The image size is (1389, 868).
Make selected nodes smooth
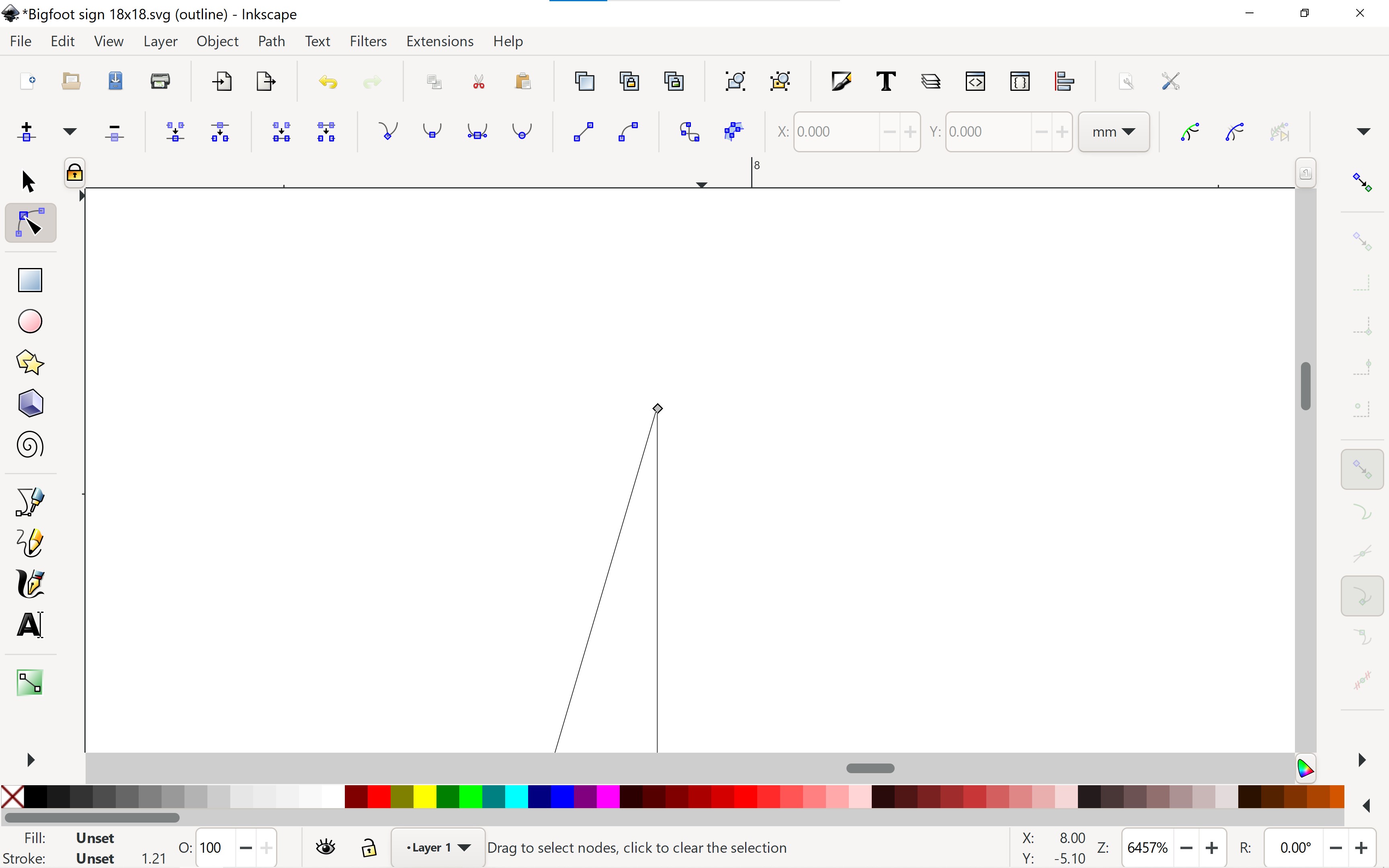pos(432,131)
